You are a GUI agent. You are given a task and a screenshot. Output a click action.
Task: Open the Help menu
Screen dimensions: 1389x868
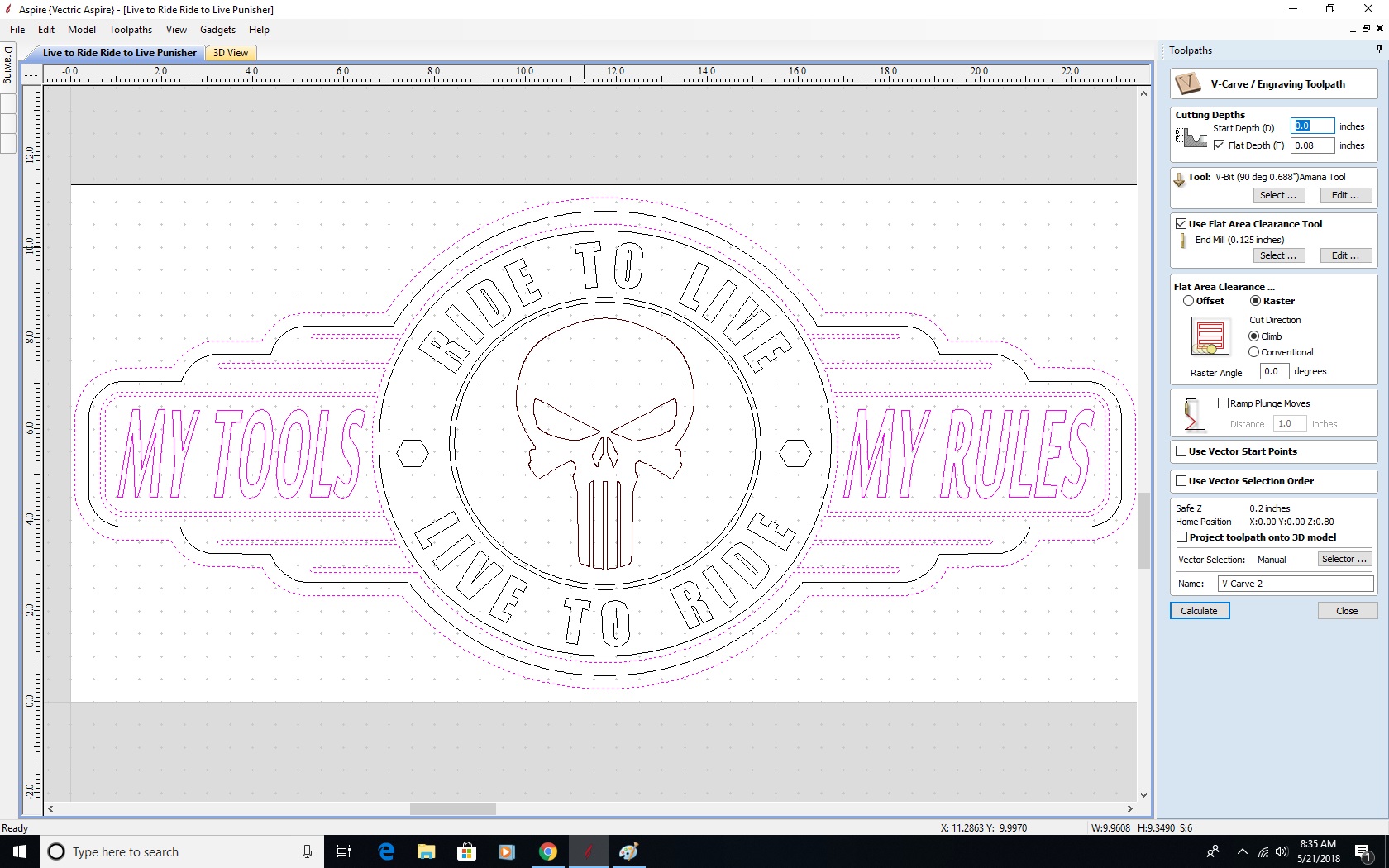(x=259, y=30)
